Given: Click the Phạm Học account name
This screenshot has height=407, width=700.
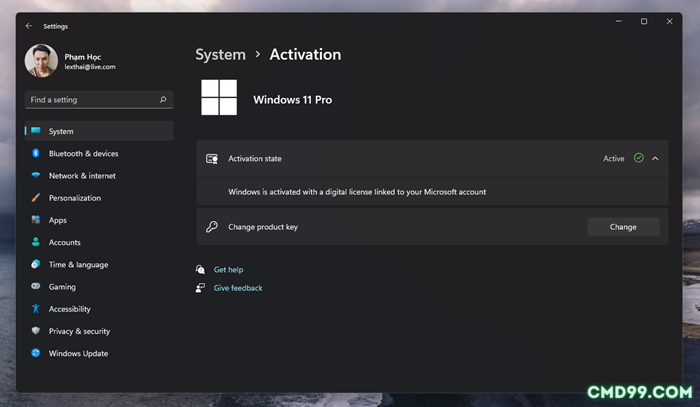Looking at the screenshot, I should (x=83, y=57).
